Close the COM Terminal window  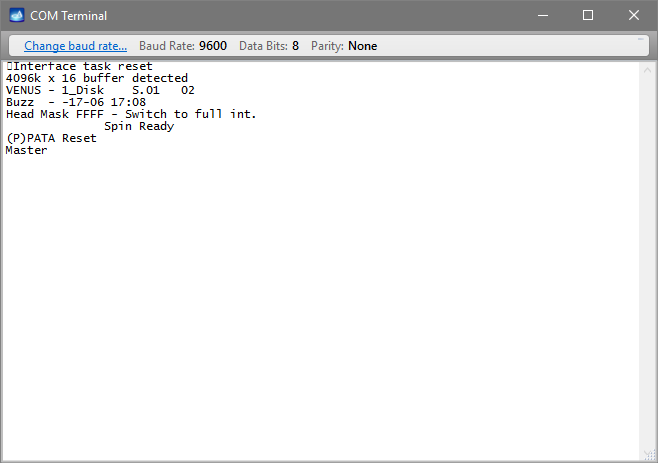[x=634, y=16]
